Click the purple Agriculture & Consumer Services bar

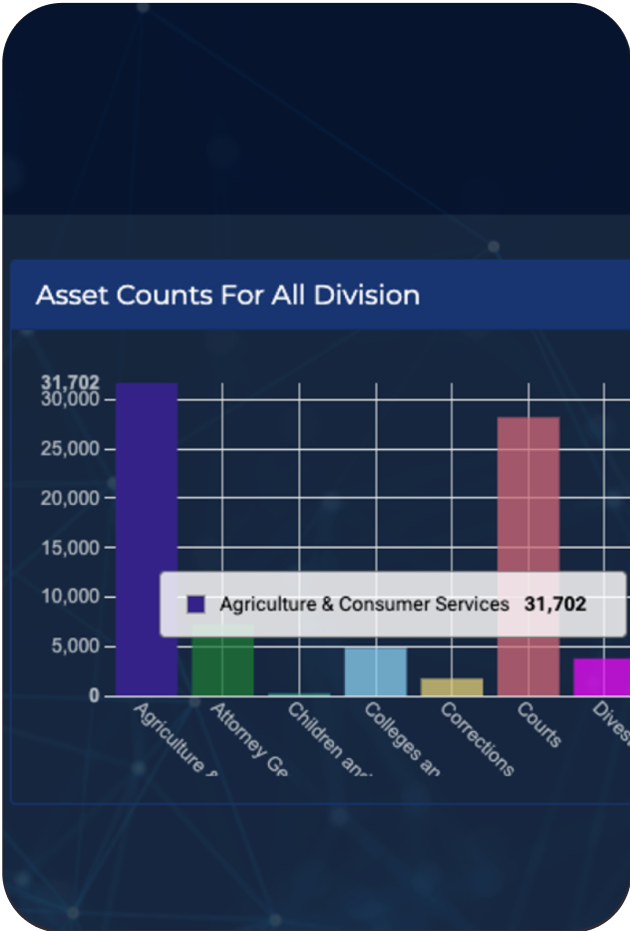tap(147, 539)
